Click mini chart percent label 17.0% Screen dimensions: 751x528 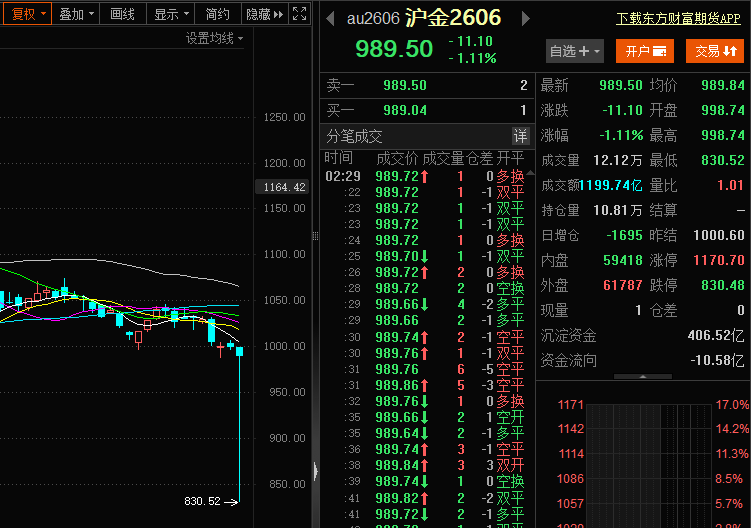(732, 405)
